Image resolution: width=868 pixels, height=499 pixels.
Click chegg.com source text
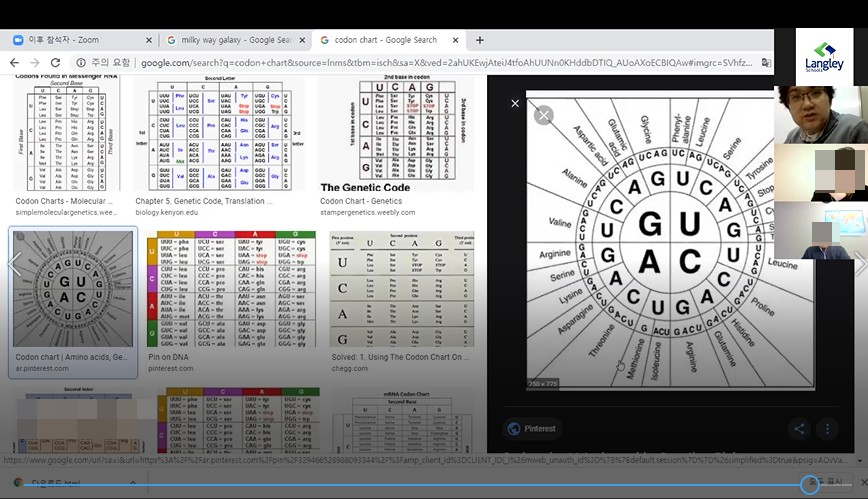click(x=350, y=368)
